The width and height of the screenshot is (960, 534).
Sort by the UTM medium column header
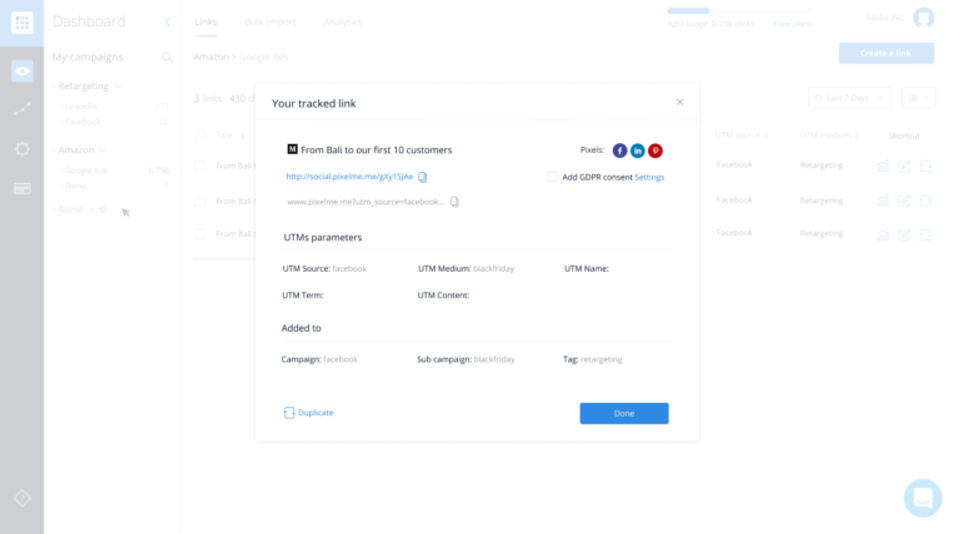click(x=828, y=135)
